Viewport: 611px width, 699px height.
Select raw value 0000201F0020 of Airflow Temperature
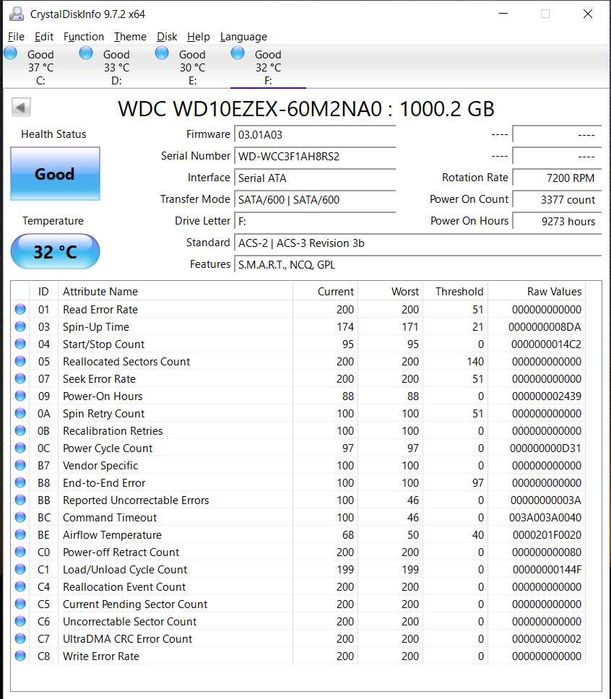547,535
